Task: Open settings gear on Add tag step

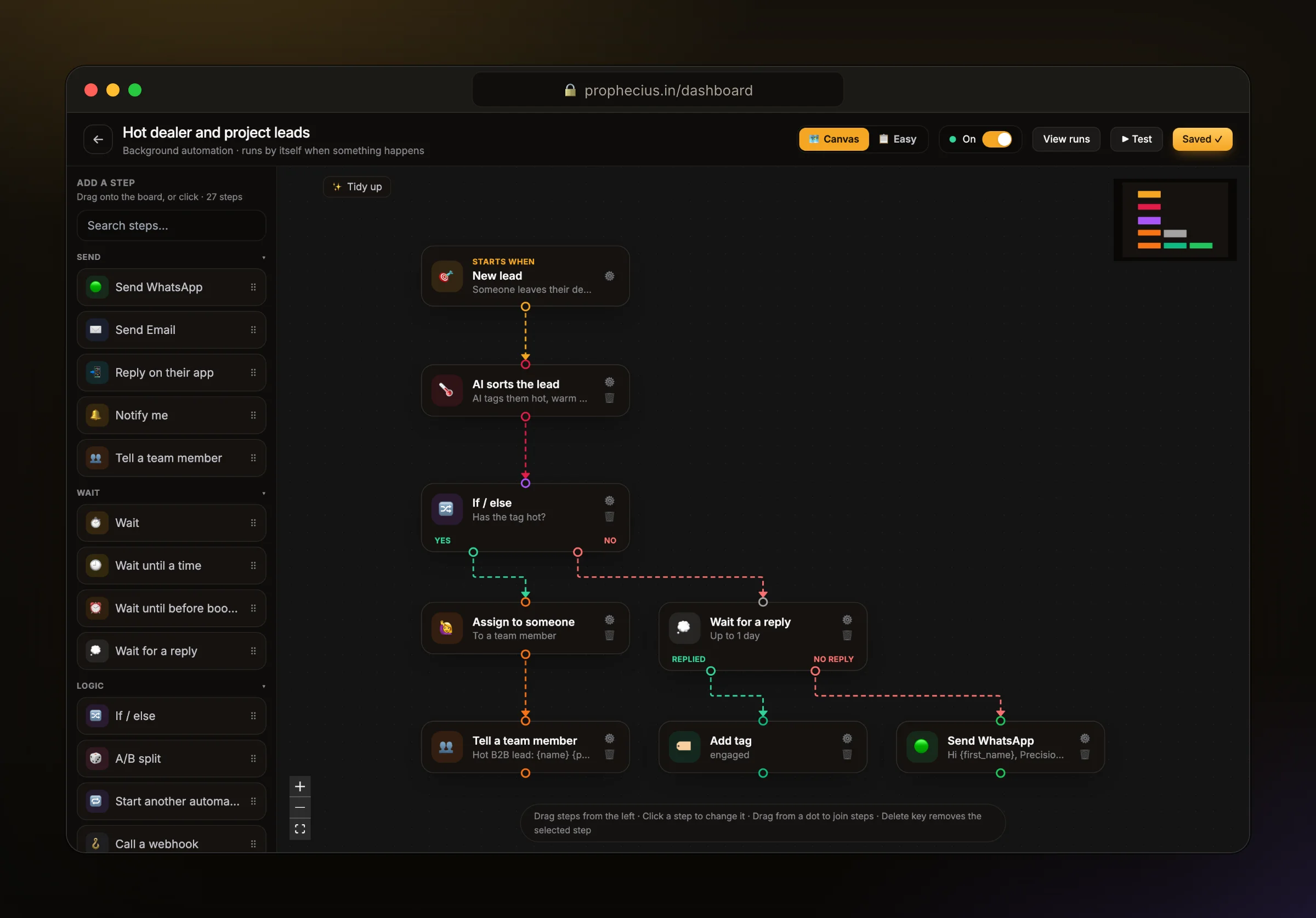Action: [x=847, y=739]
